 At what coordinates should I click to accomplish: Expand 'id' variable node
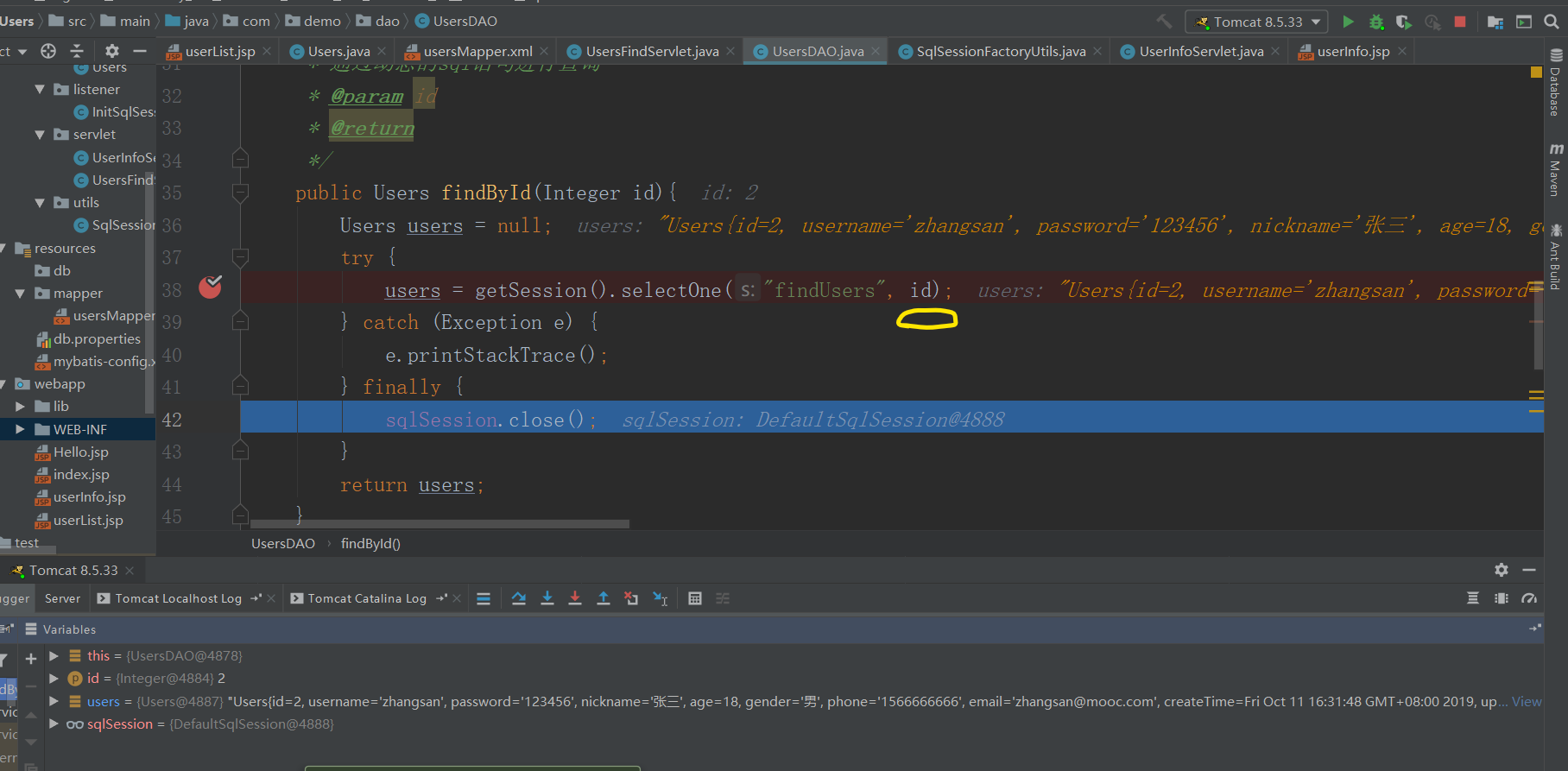point(54,679)
